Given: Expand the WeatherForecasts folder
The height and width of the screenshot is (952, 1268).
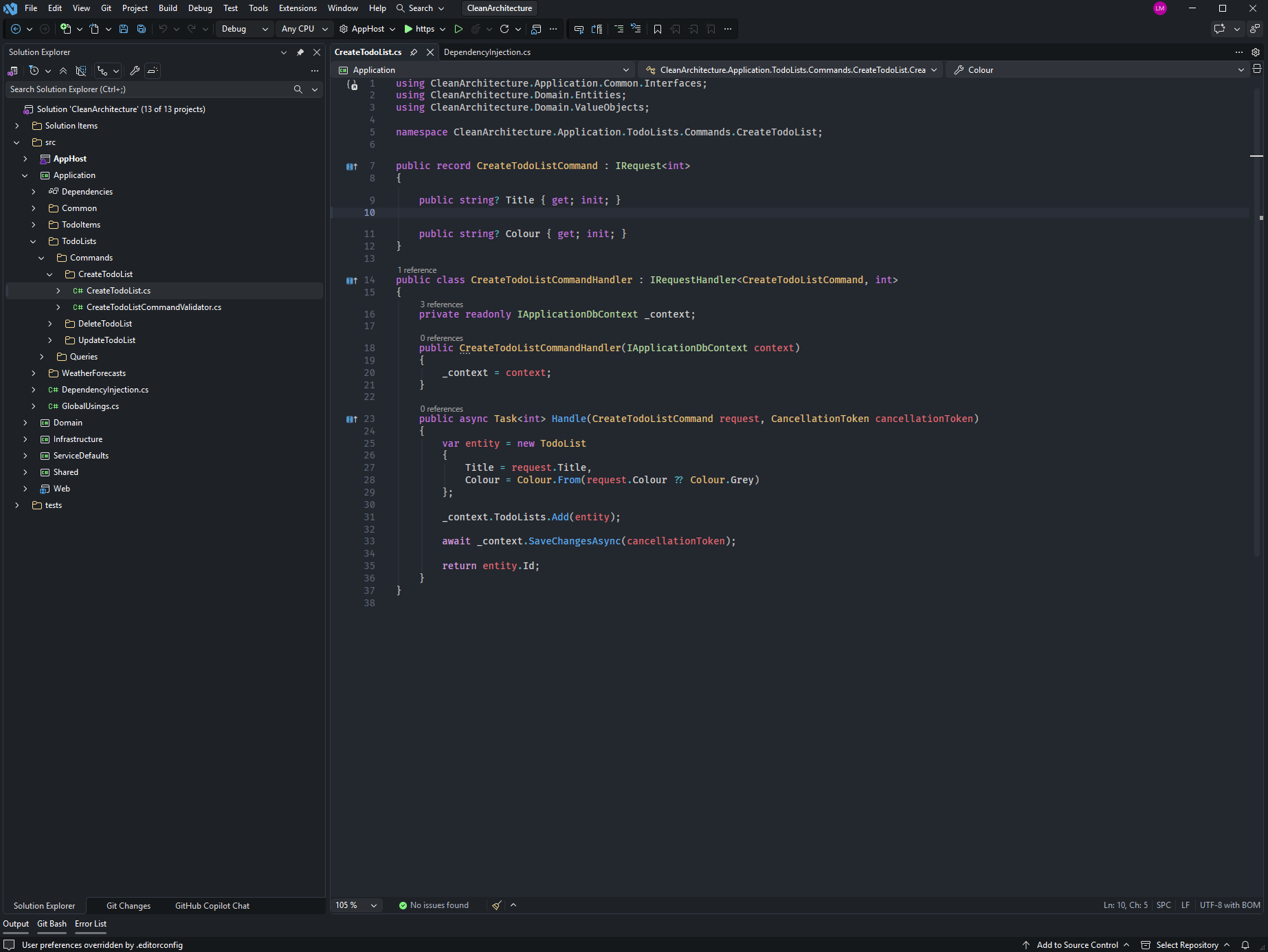Looking at the screenshot, I should [x=34, y=373].
